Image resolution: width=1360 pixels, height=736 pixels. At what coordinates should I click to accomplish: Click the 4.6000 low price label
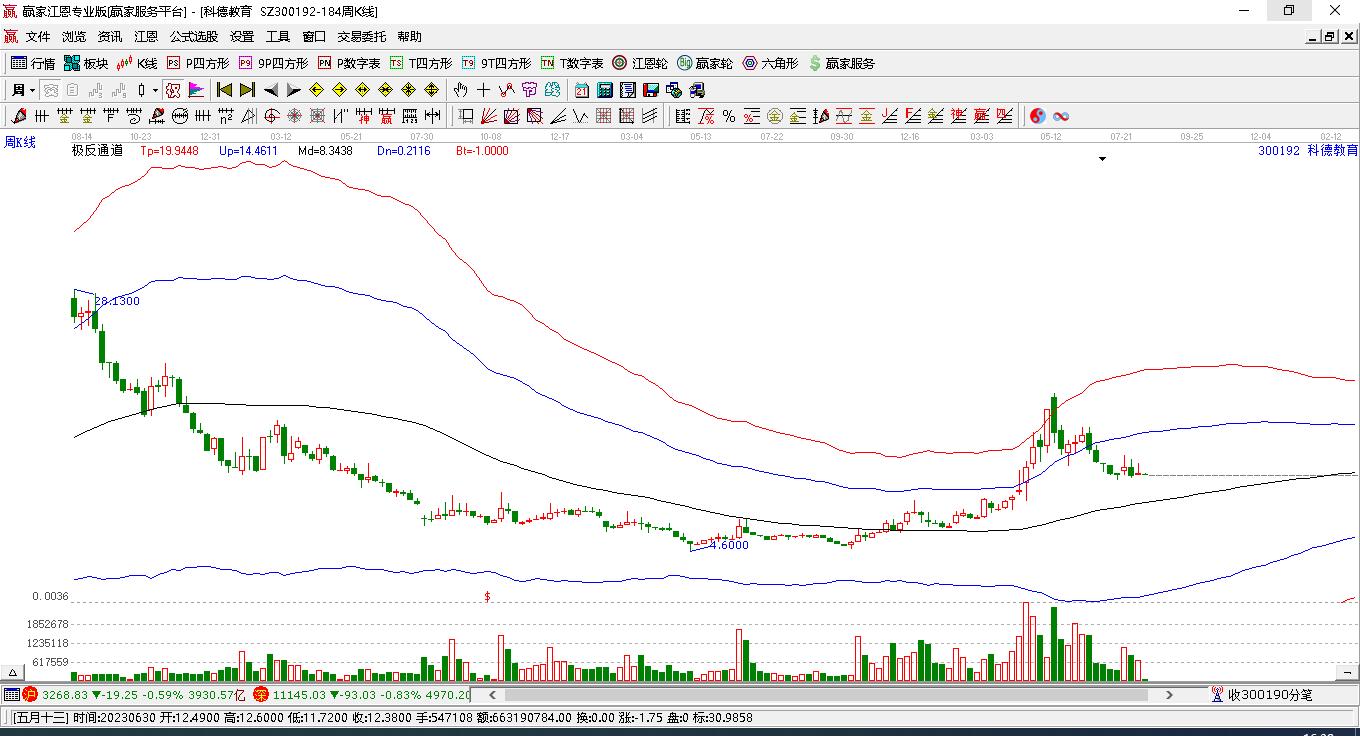[728, 545]
